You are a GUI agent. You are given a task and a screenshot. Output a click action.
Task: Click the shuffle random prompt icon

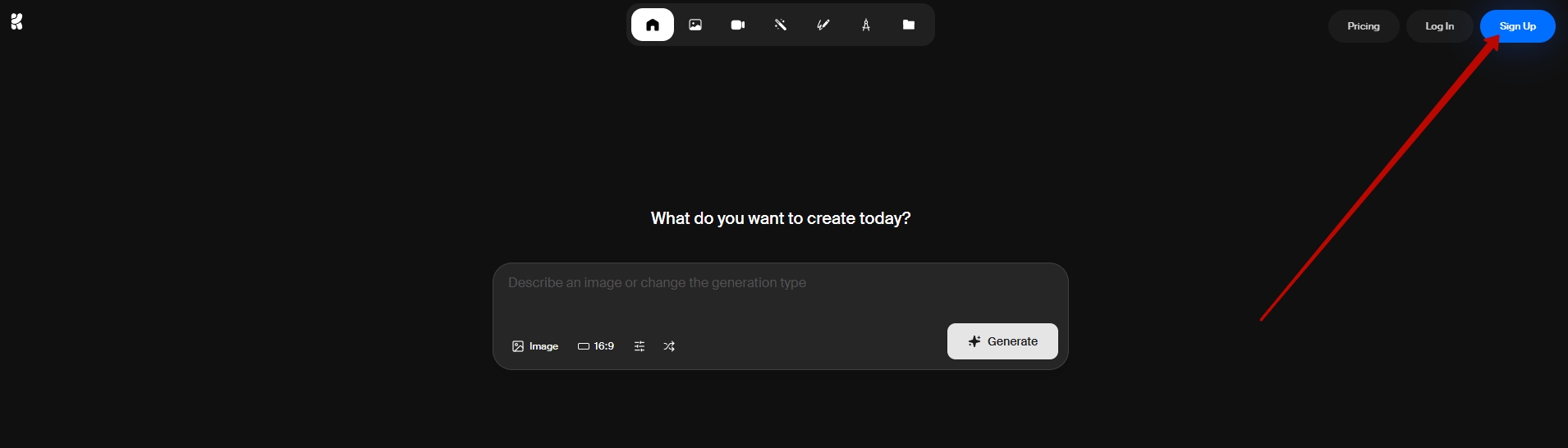pyautogui.click(x=669, y=346)
